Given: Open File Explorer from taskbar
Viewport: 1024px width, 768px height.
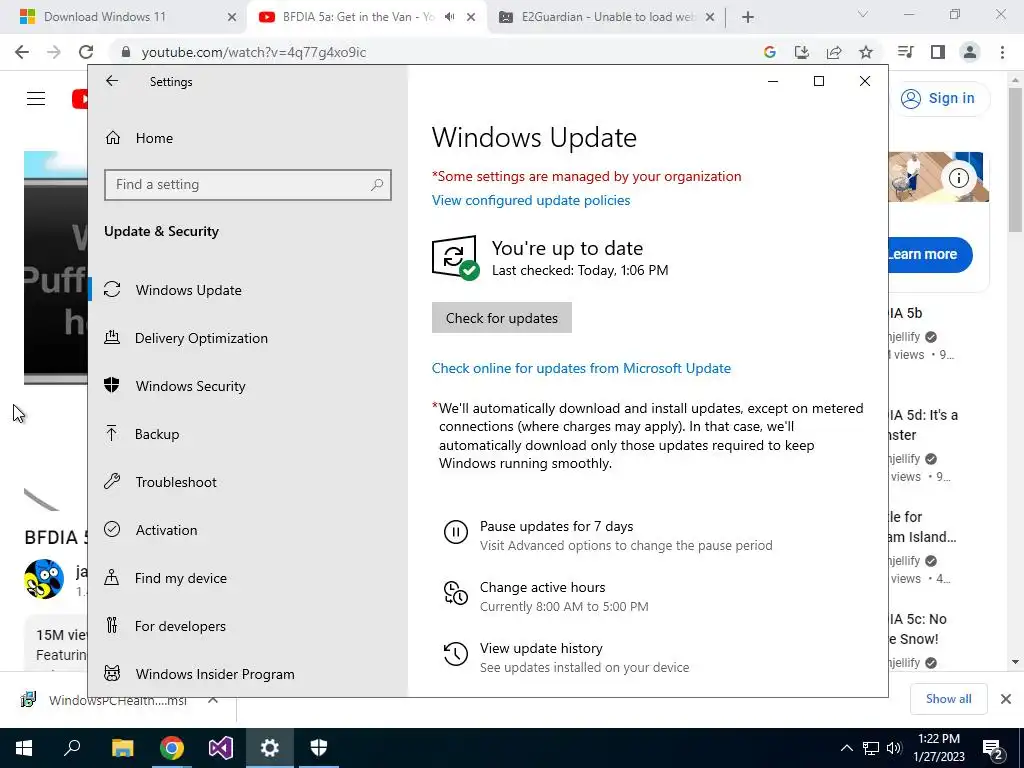Looking at the screenshot, I should click(122, 748).
